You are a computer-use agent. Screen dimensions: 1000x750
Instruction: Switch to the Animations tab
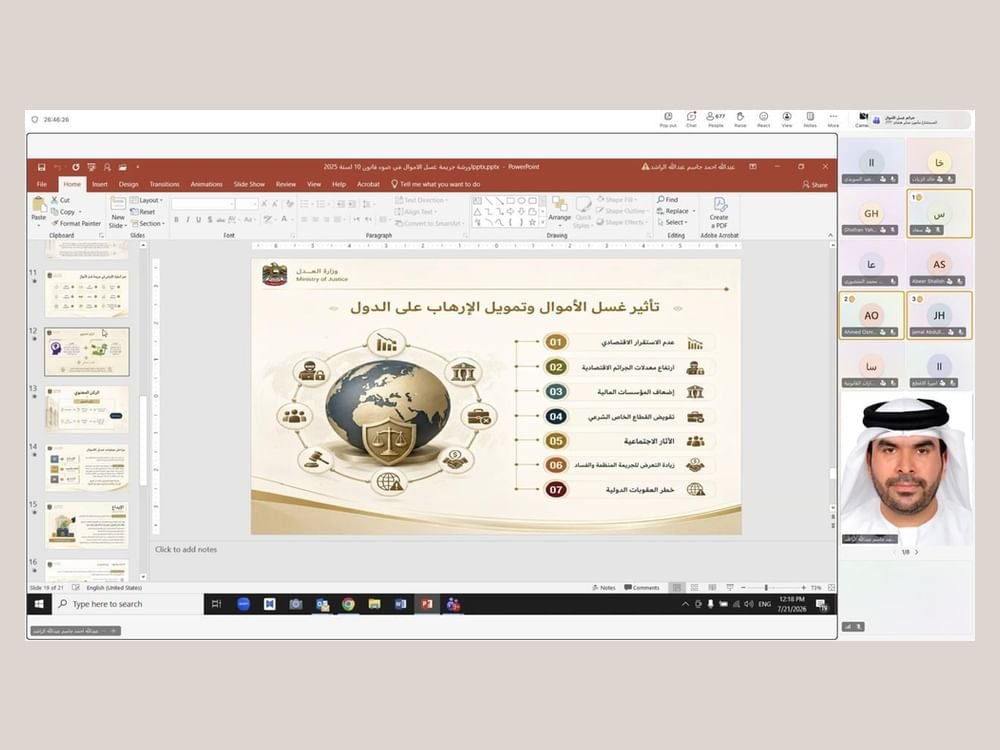point(207,184)
